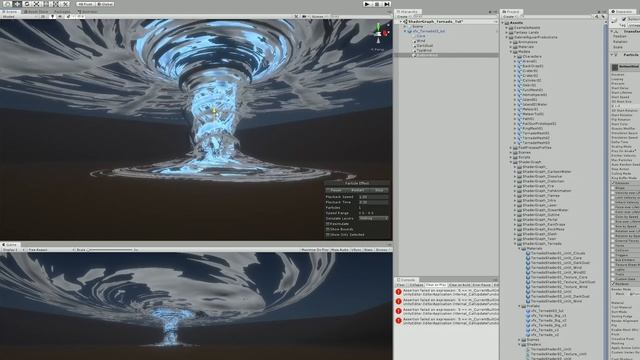Image resolution: width=640 pixels, height=360 pixels.
Task: Collapse the Assets root folder
Action: (x=503, y=23)
